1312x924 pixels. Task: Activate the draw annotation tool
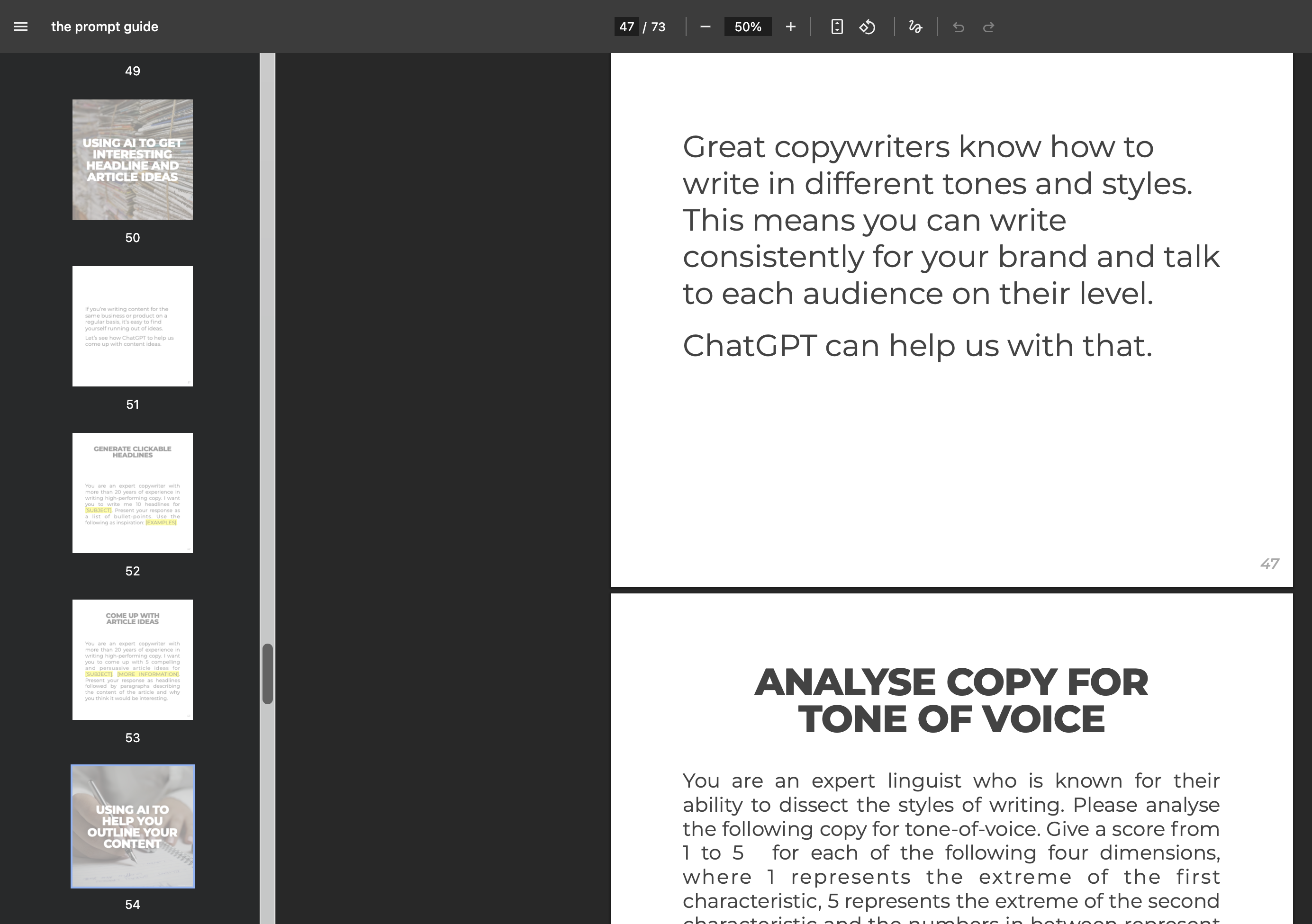tap(915, 27)
